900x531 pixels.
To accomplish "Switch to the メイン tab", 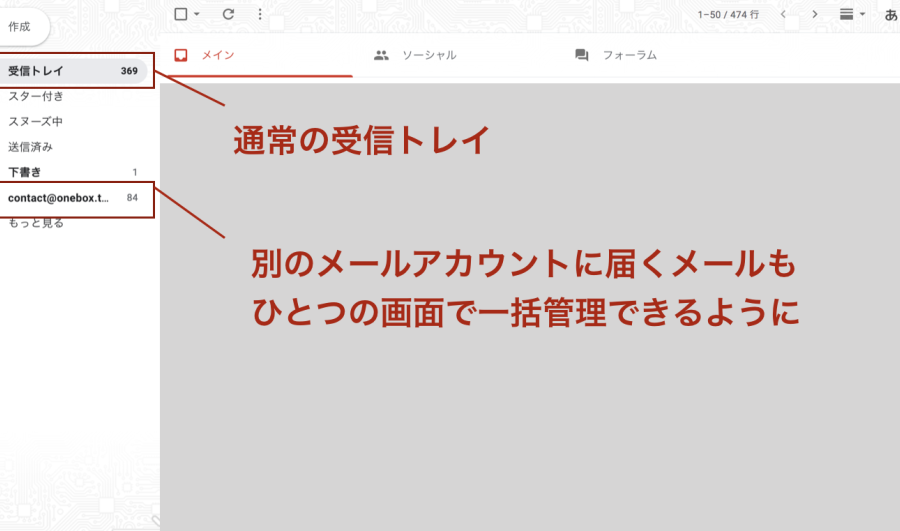I will pos(206,55).
